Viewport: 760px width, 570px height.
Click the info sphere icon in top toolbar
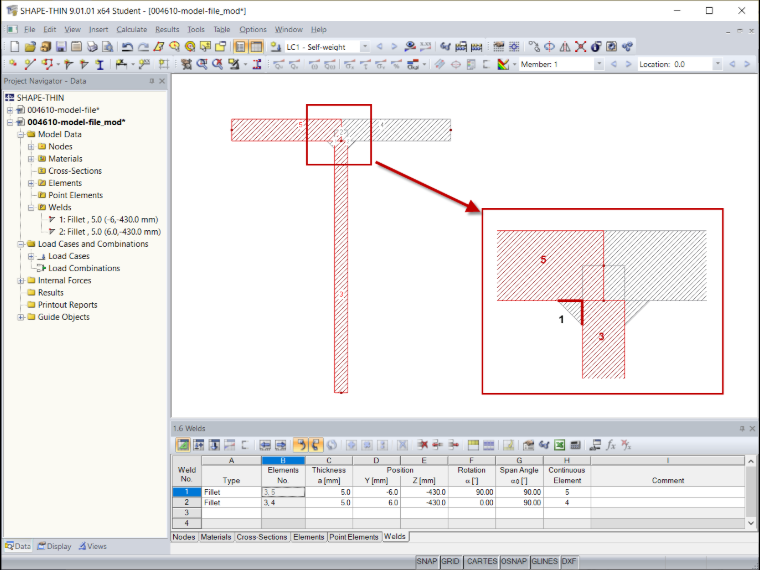(596, 47)
